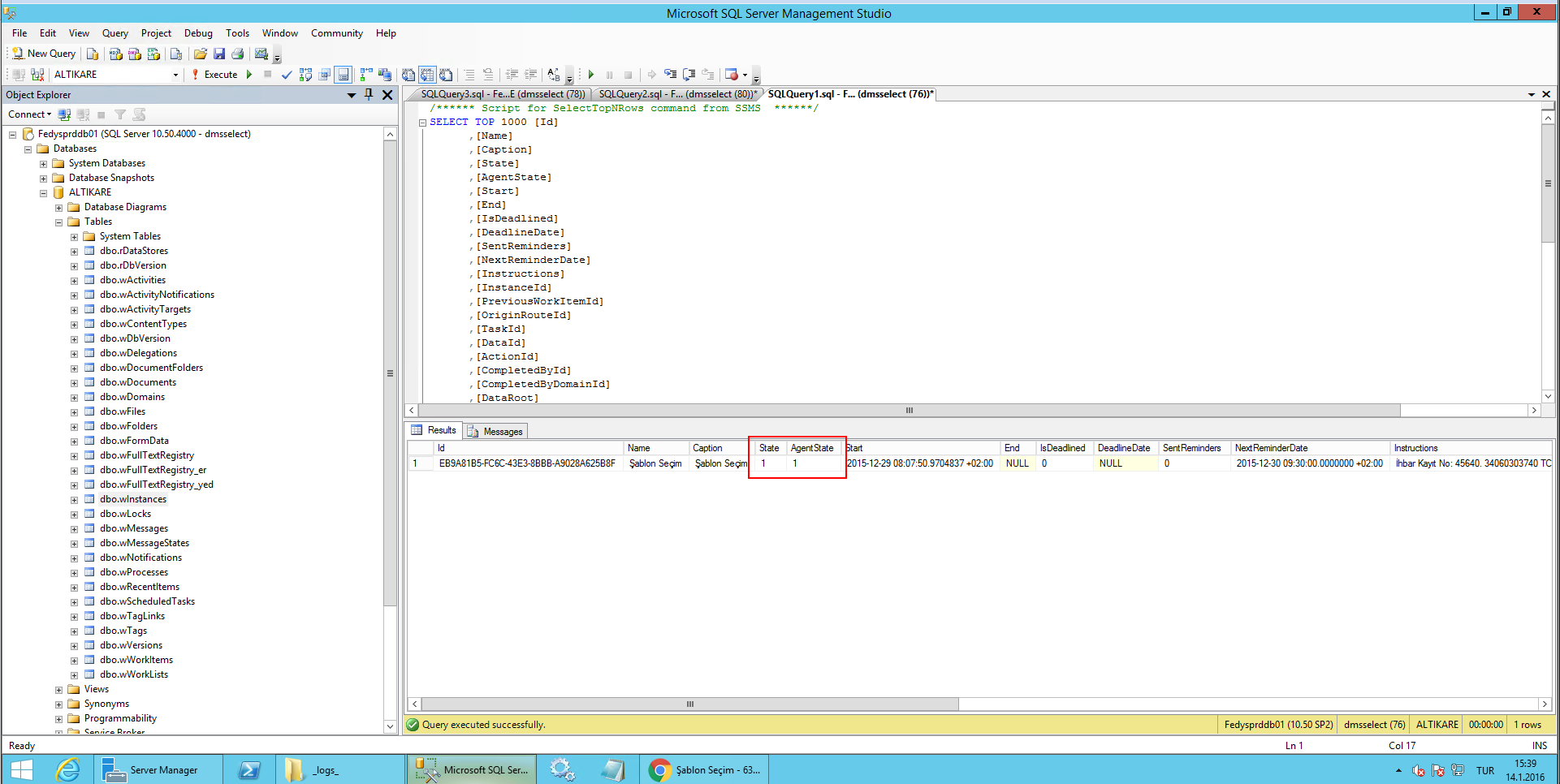Switch to SQLQuery3.sql tab

(502, 94)
